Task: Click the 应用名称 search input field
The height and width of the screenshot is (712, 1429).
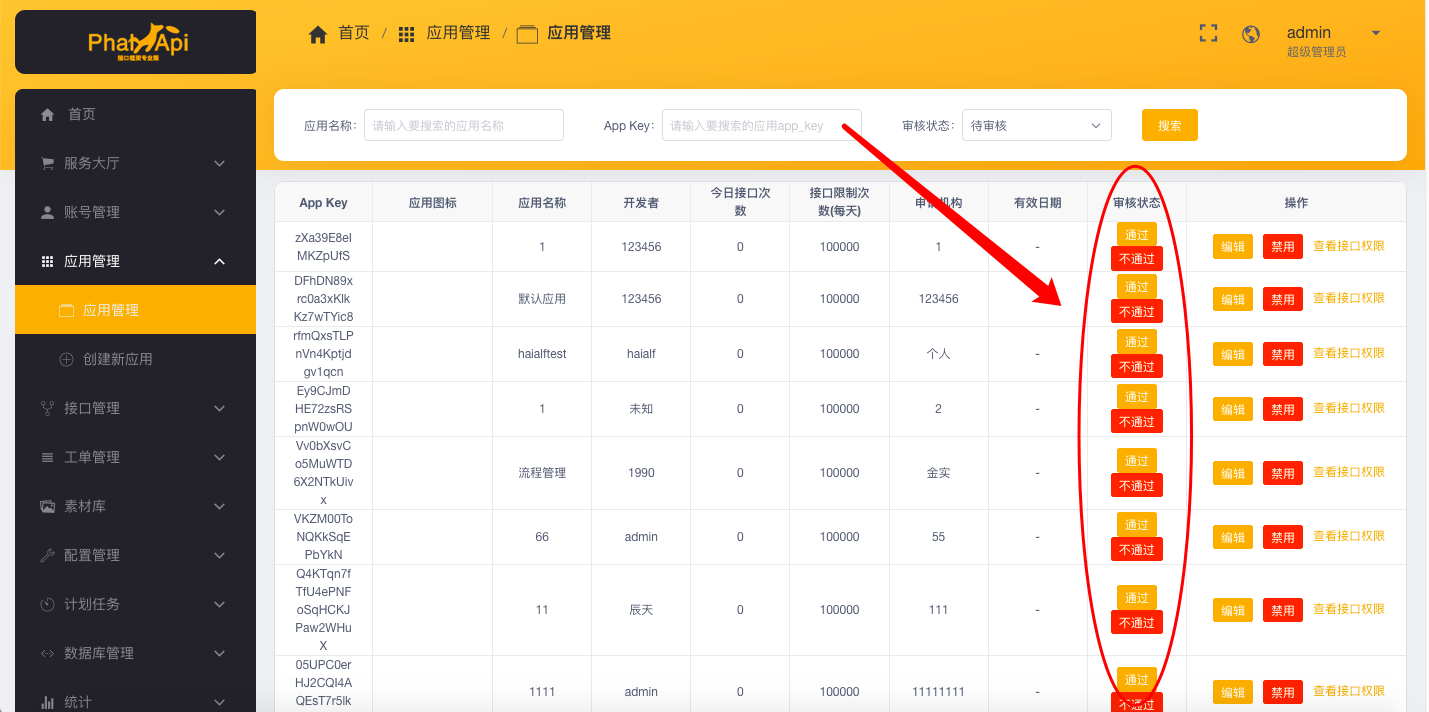Action: pyautogui.click(x=464, y=125)
